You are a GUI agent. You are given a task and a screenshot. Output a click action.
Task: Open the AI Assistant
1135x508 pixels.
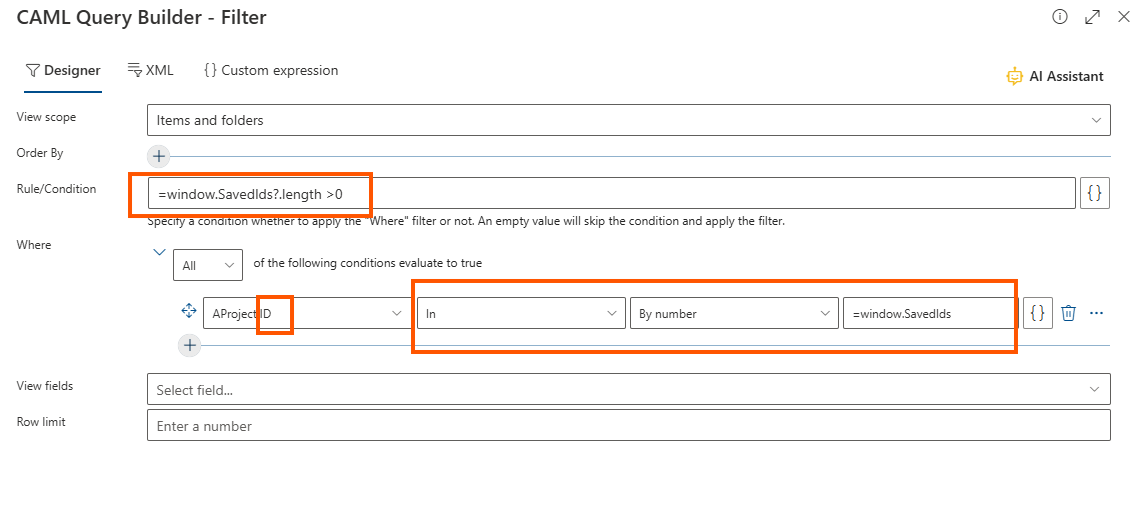point(1055,76)
